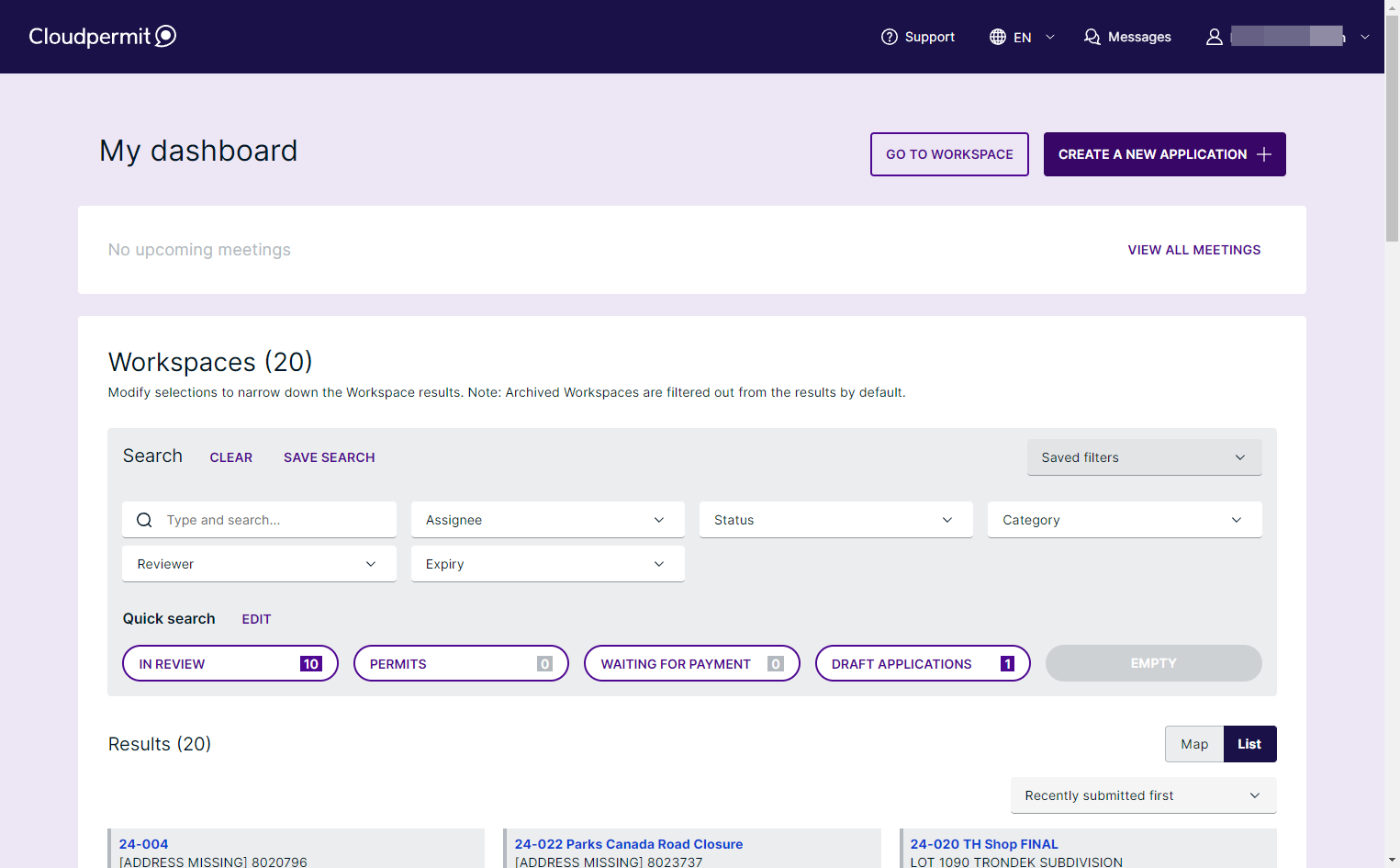Click Go to Workspace button

[x=949, y=154]
